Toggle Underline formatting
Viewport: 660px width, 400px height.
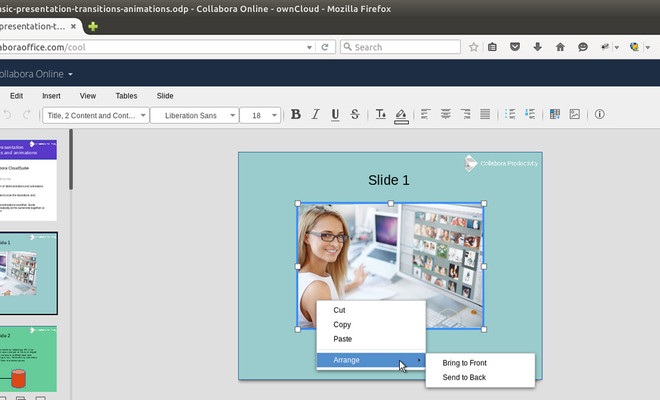click(x=335, y=115)
